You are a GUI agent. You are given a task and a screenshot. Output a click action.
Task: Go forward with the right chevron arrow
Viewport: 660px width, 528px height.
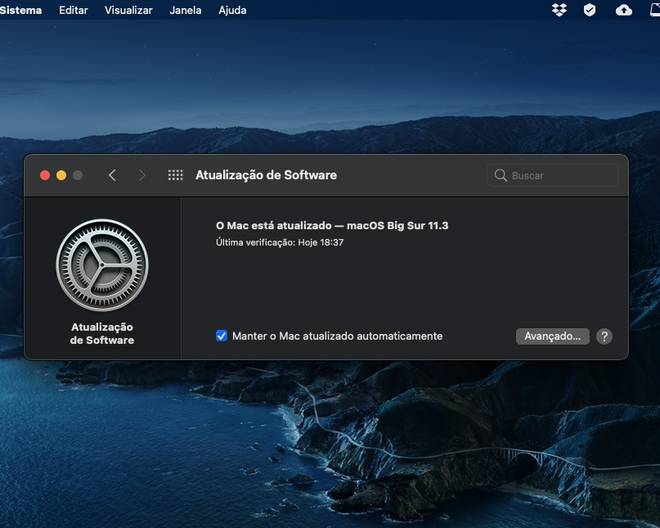coord(142,175)
